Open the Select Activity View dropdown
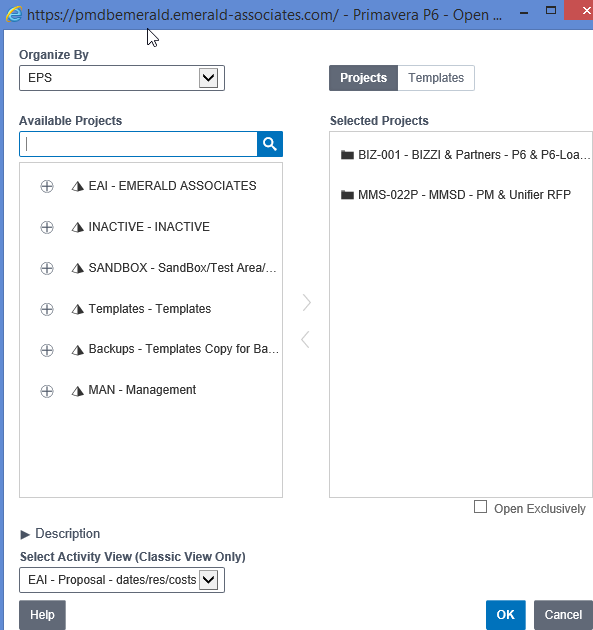Viewport: 593px width, 630px height. (x=209, y=580)
